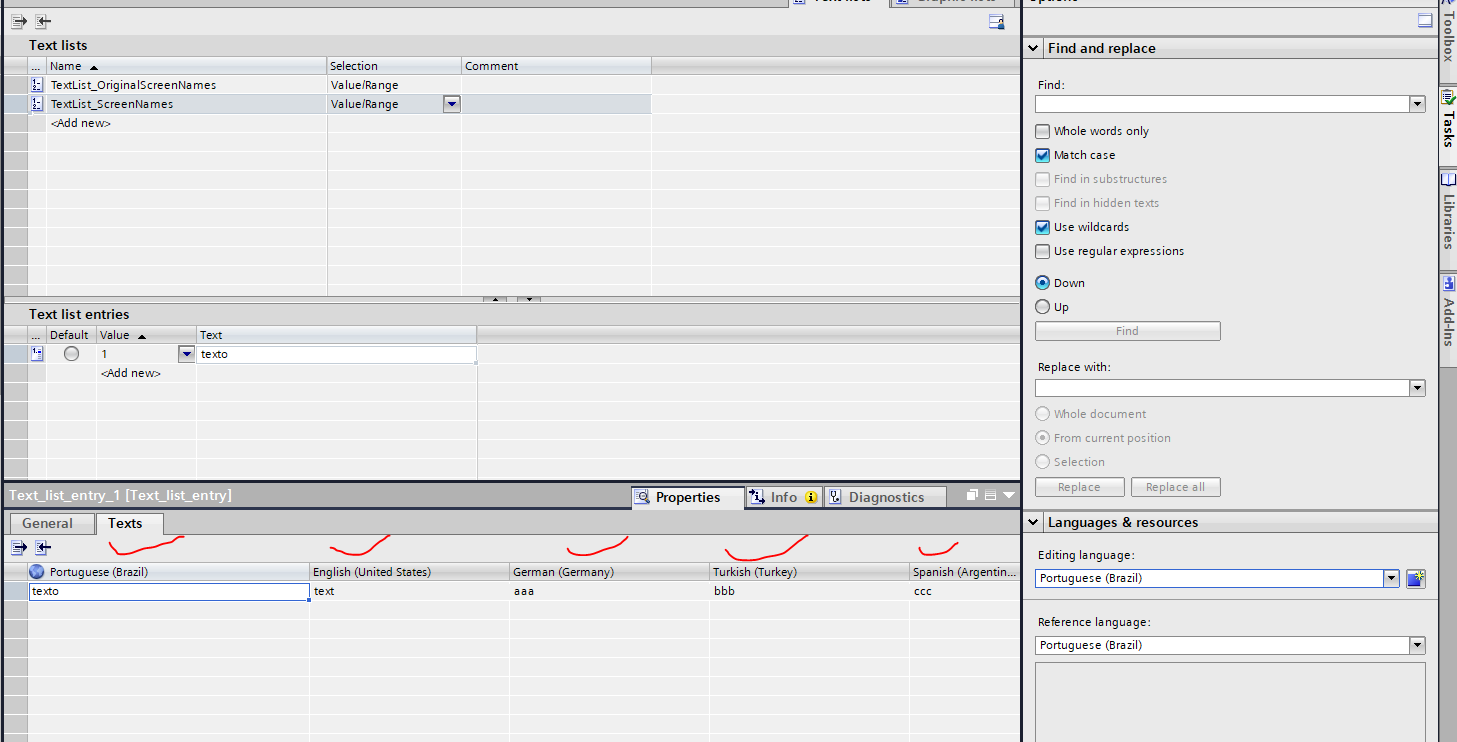The image size is (1457, 742).
Task: Click the down arrow on the pane splitter
Action: [x=529, y=299]
